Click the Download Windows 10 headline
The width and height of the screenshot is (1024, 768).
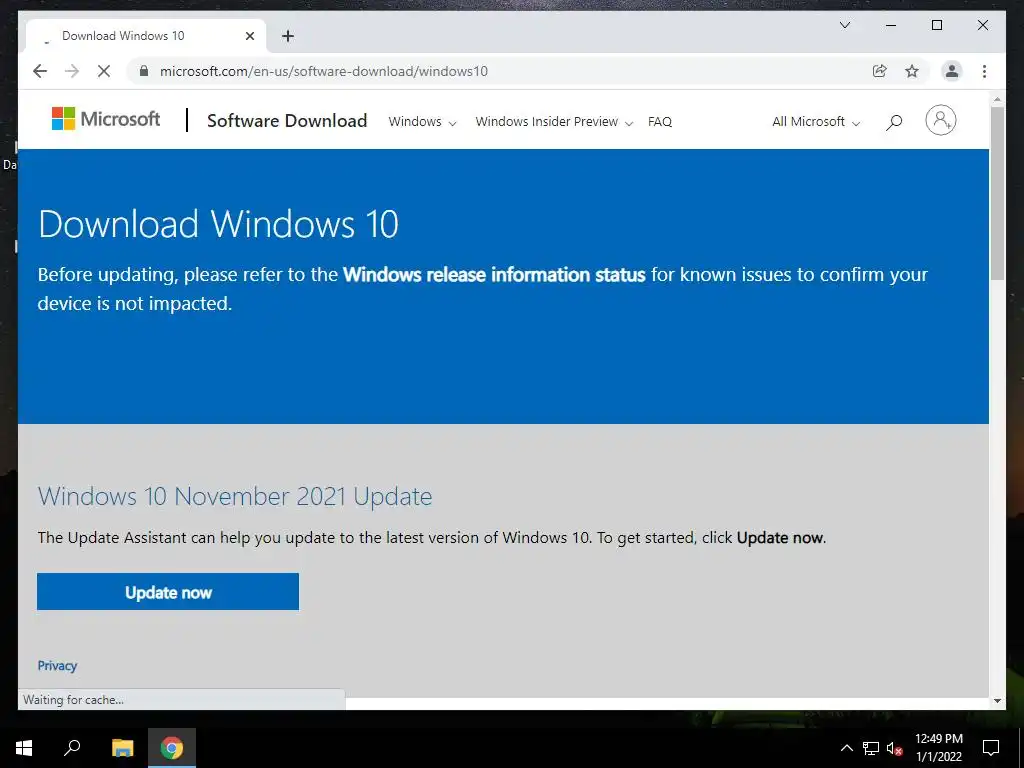coord(218,224)
